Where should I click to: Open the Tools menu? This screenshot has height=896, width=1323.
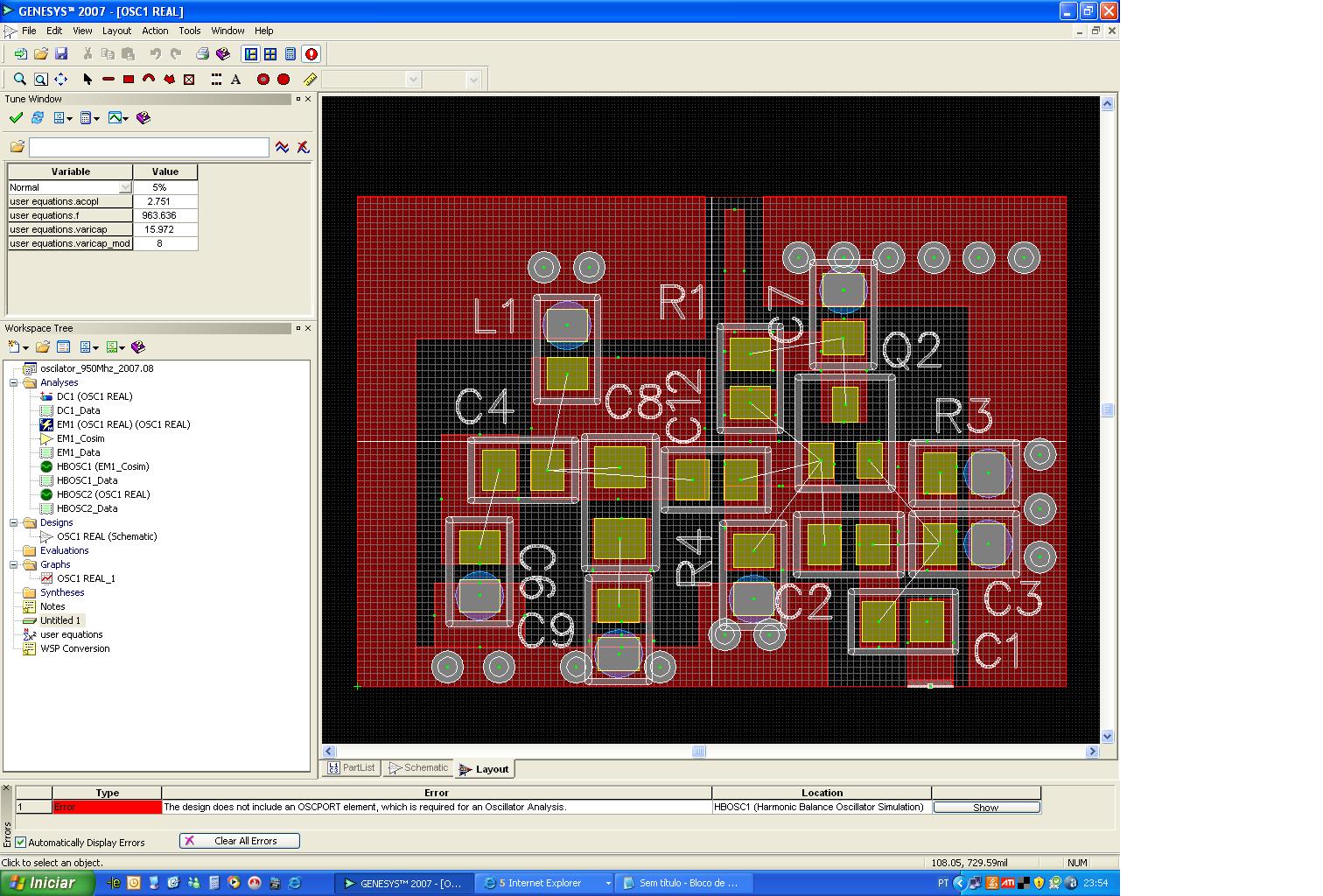[x=190, y=31]
